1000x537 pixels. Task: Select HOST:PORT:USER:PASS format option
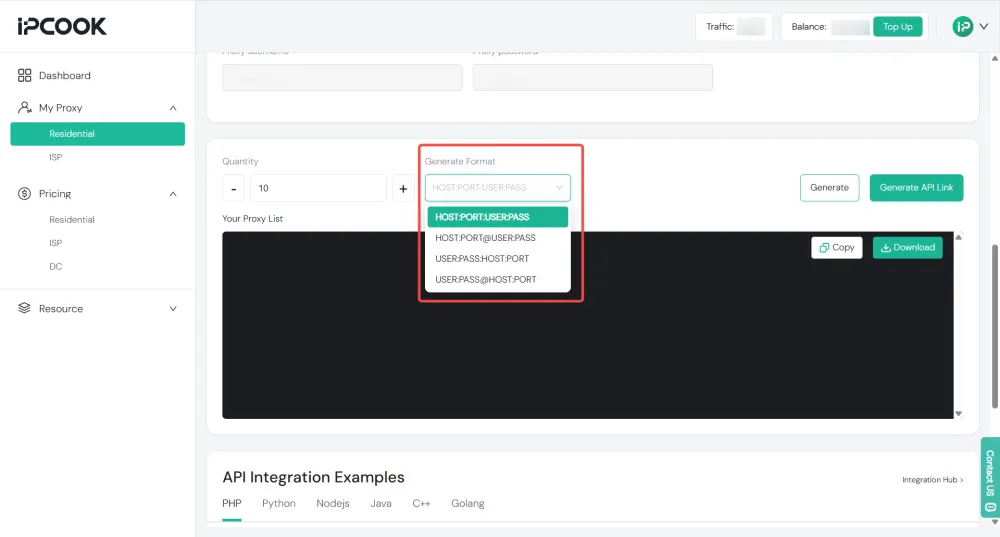[x=497, y=217]
